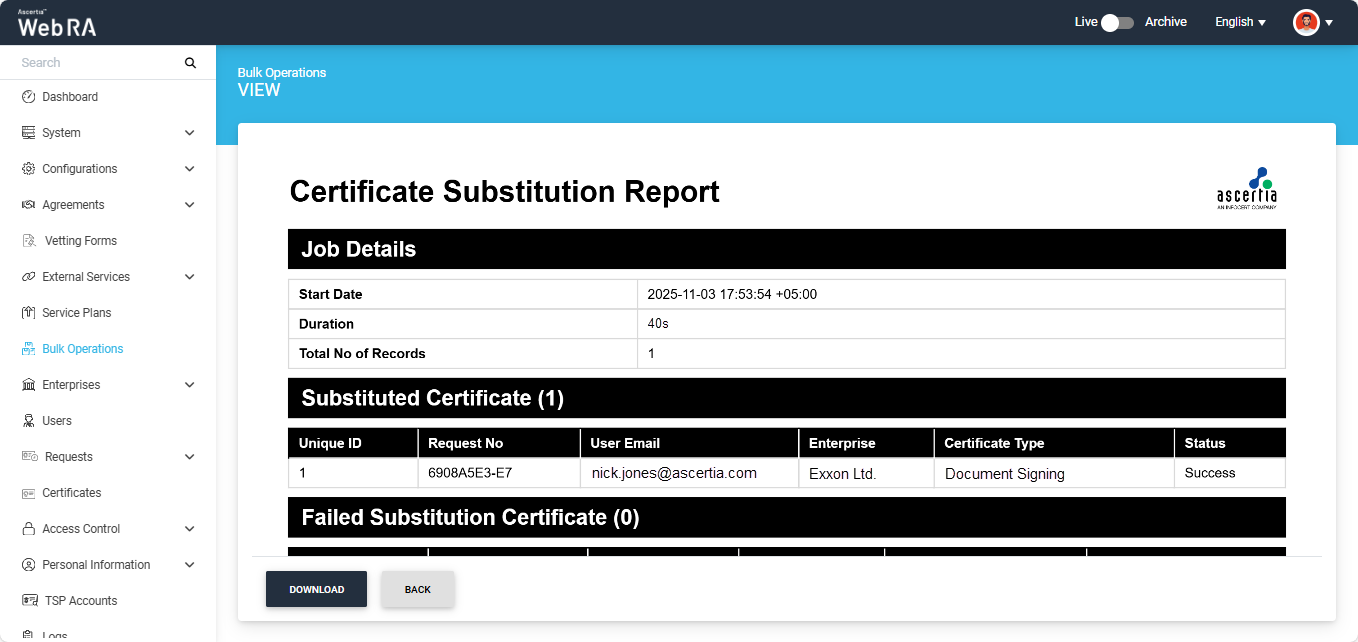This screenshot has height=642, width=1358.
Task: Click the Bulk Operations icon
Action: (28, 349)
